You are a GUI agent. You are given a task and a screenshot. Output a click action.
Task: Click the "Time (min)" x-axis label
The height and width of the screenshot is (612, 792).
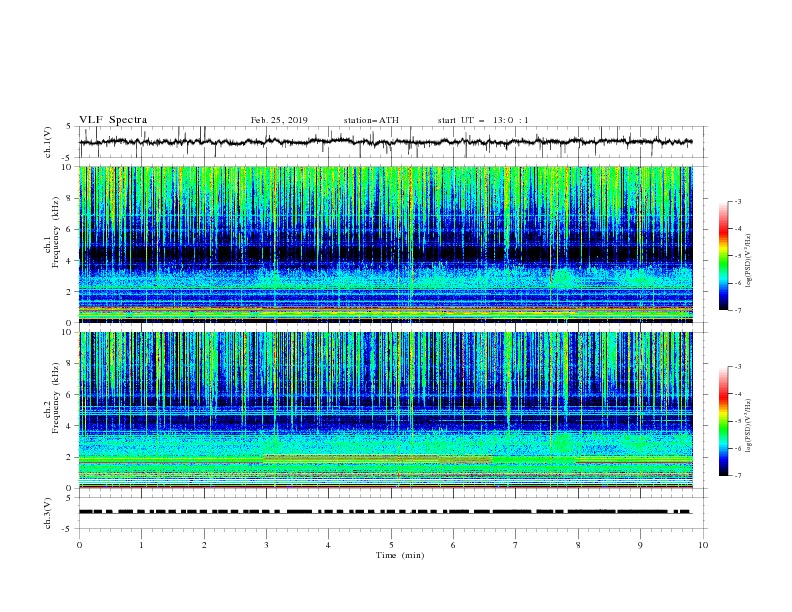click(x=400, y=555)
